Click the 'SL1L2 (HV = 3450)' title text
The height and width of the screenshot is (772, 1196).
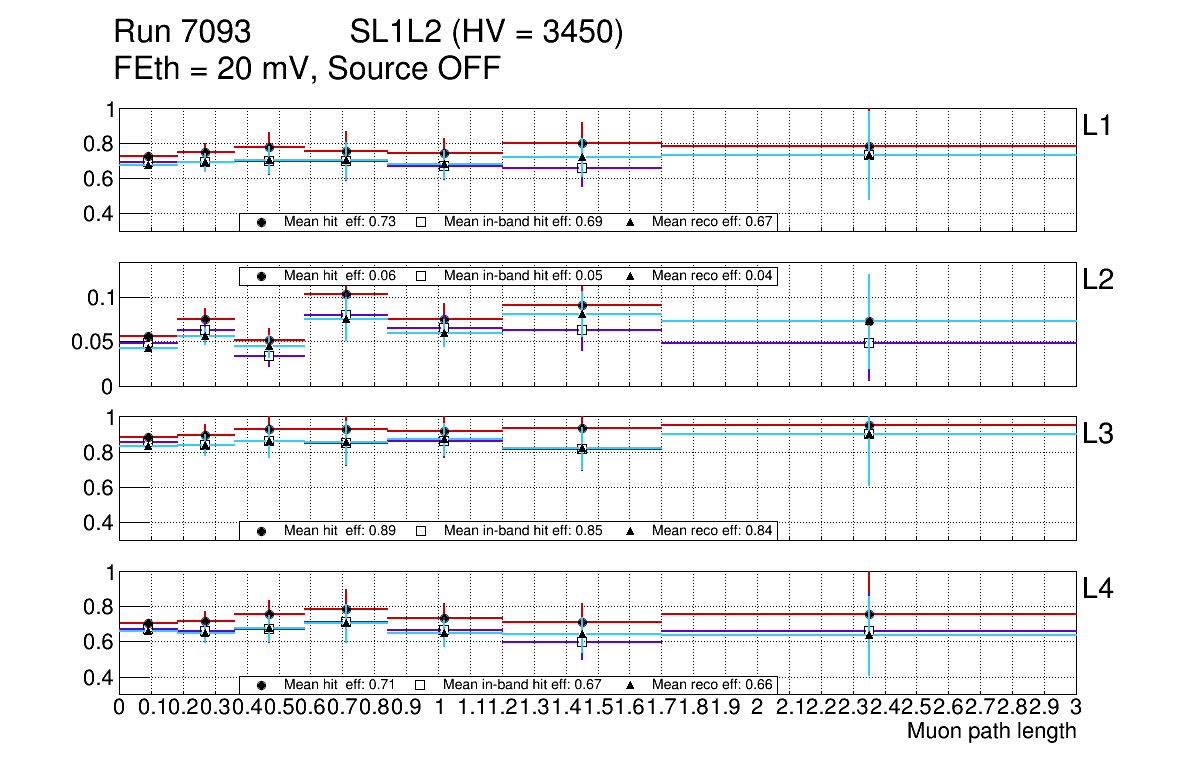[486, 33]
